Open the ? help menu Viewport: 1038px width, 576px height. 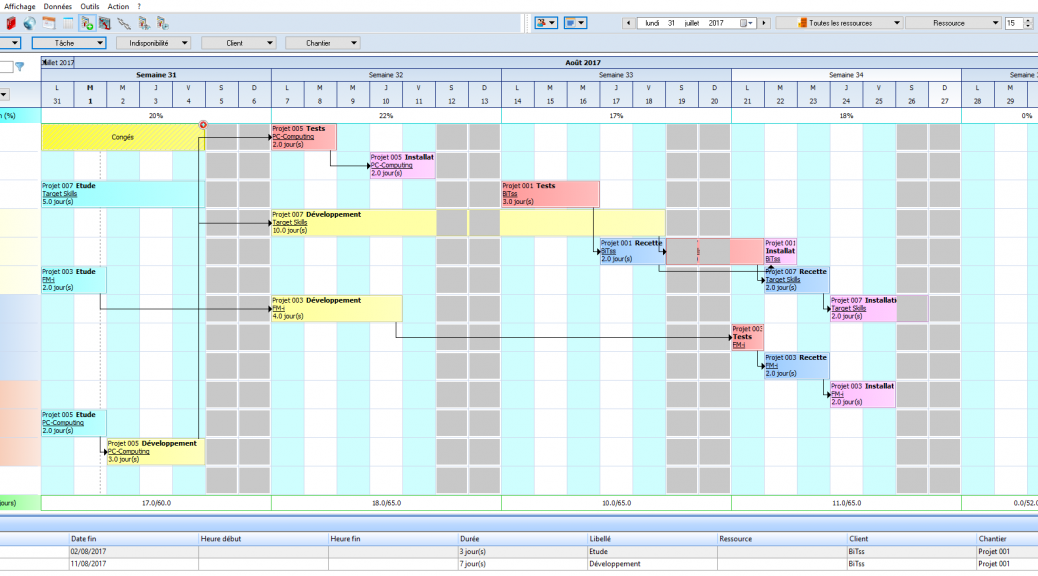[139, 6]
